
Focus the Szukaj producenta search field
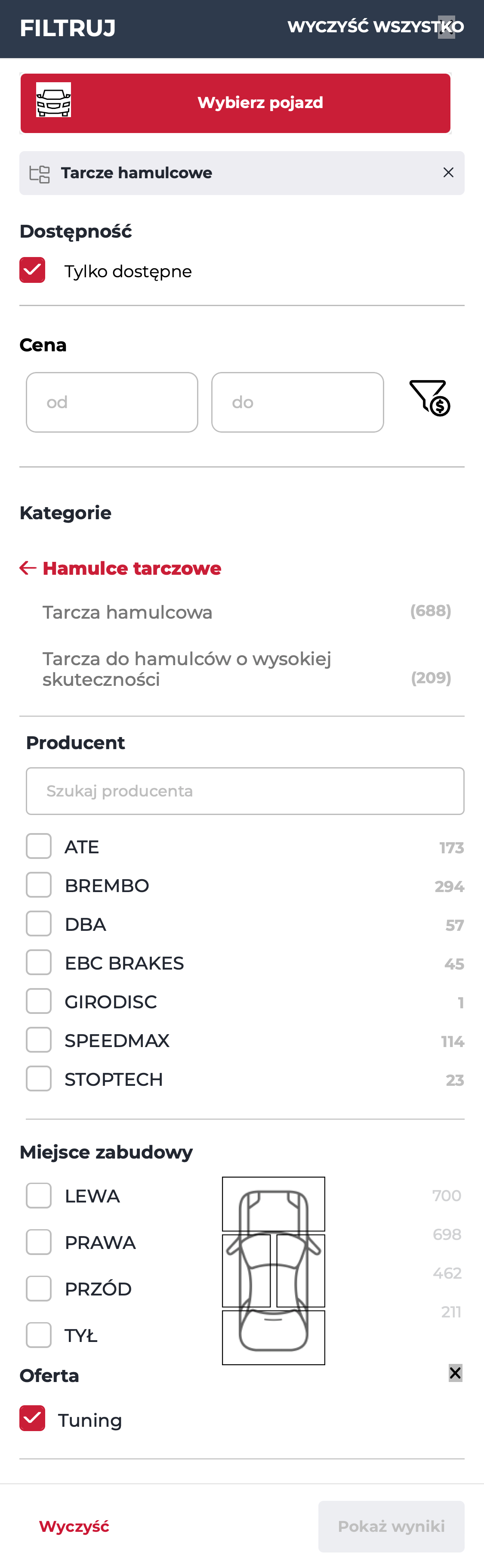245,791
